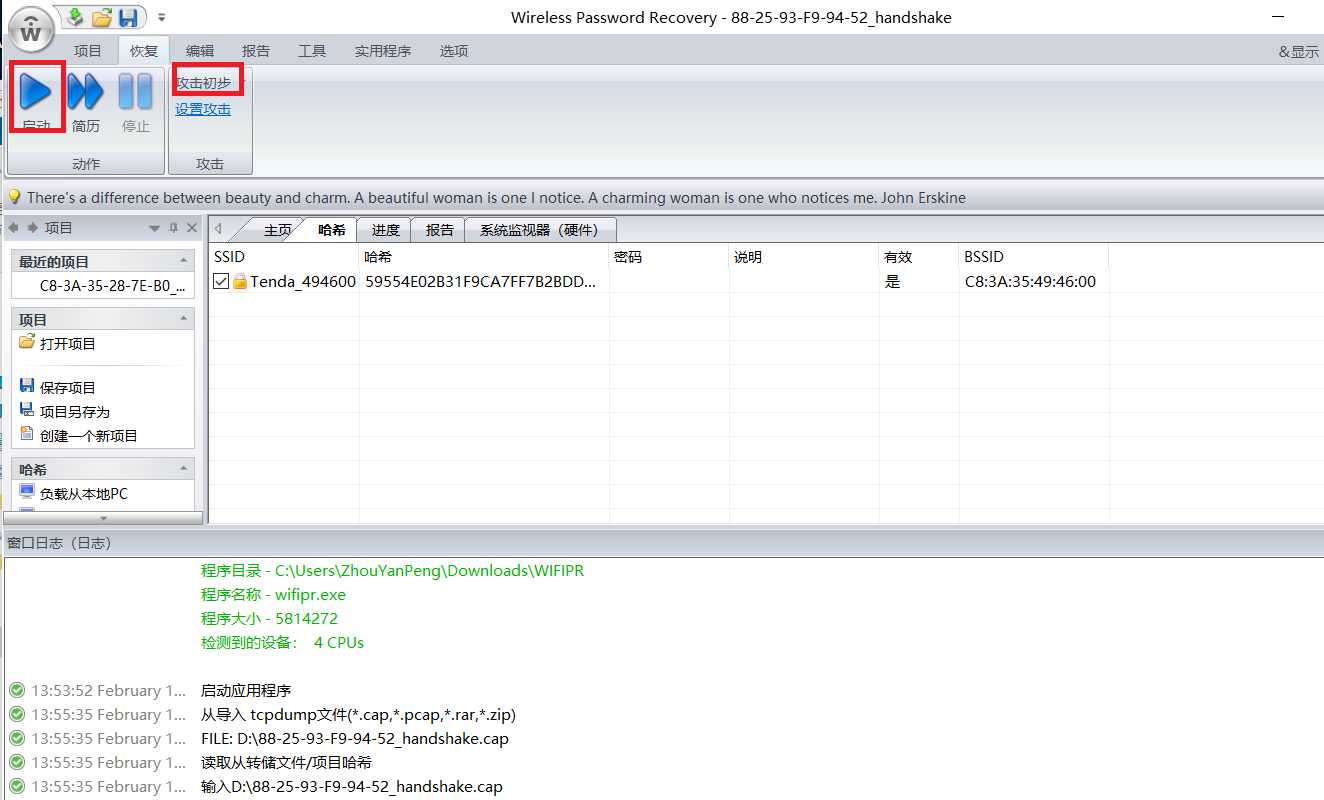Switch to the 主页 document tab
Screen dimensions: 1324x800
[x=277, y=230]
